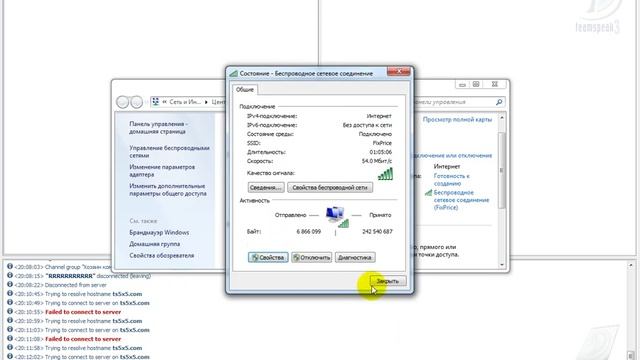
Task: Click the 01:05:06 duration value
Action: [x=381, y=152]
